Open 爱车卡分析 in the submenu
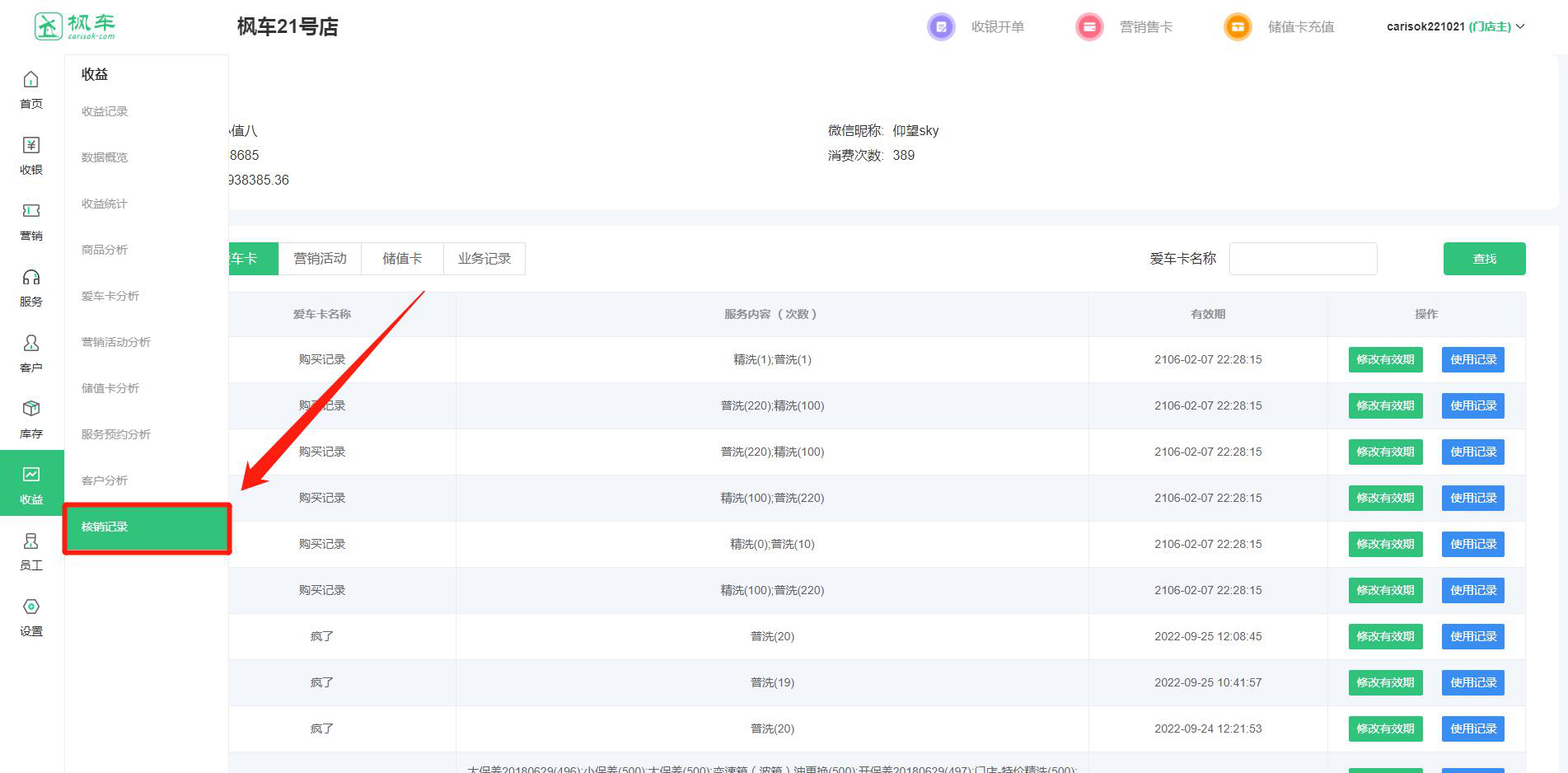1568x773 pixels. (x=110, y=296)
